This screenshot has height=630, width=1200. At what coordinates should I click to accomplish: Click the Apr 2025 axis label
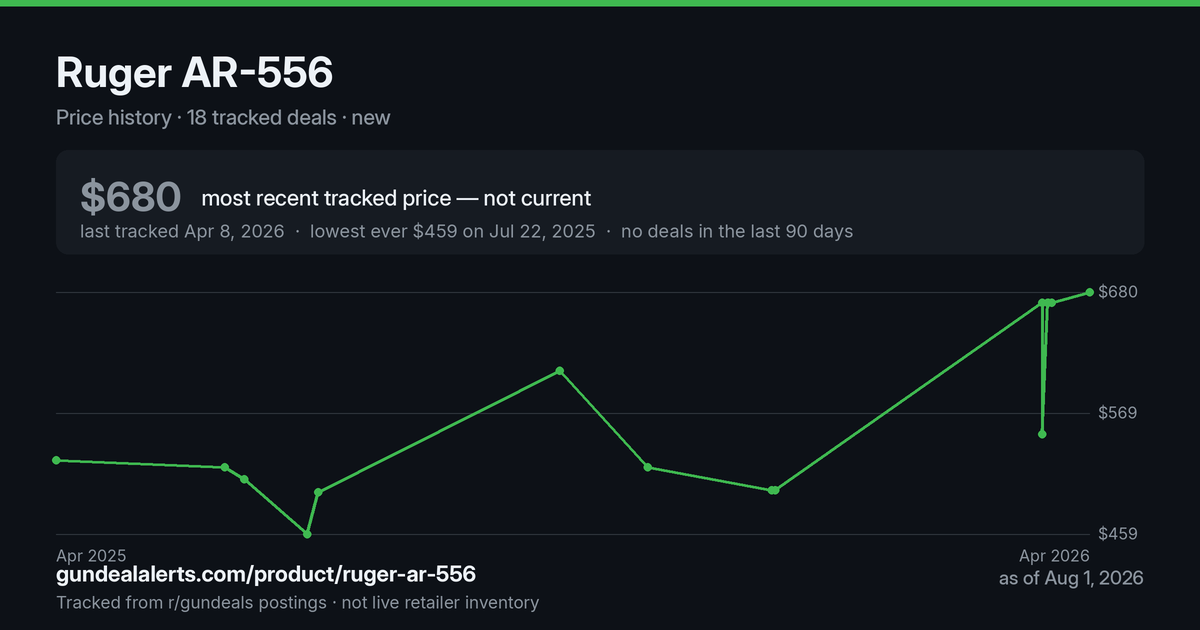(91, 555)
